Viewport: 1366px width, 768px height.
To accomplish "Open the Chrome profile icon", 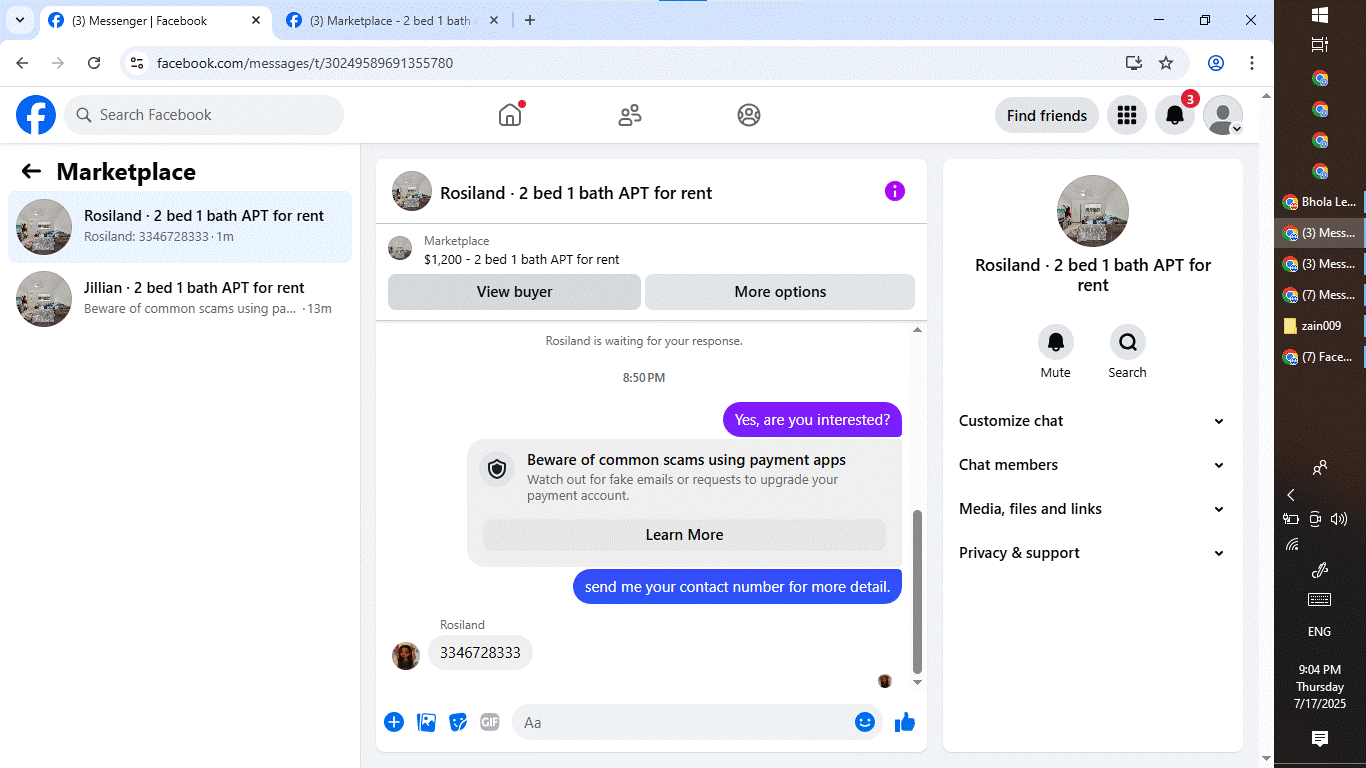I will pyautogui.click(x=1216, y=63).
